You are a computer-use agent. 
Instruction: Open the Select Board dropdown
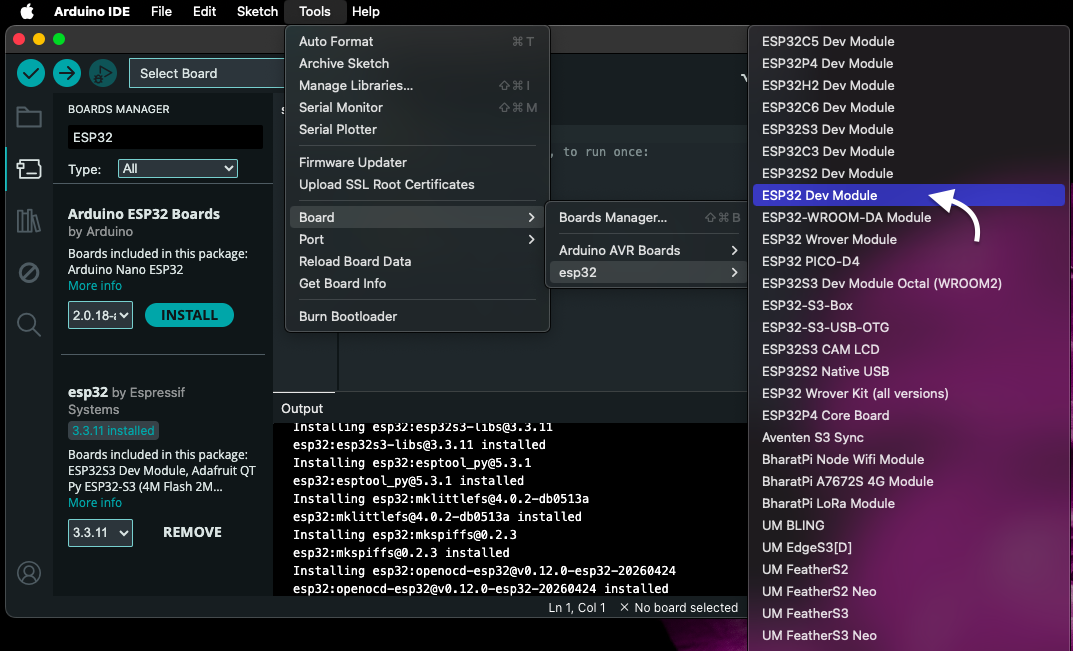click(x=206, y=73)
